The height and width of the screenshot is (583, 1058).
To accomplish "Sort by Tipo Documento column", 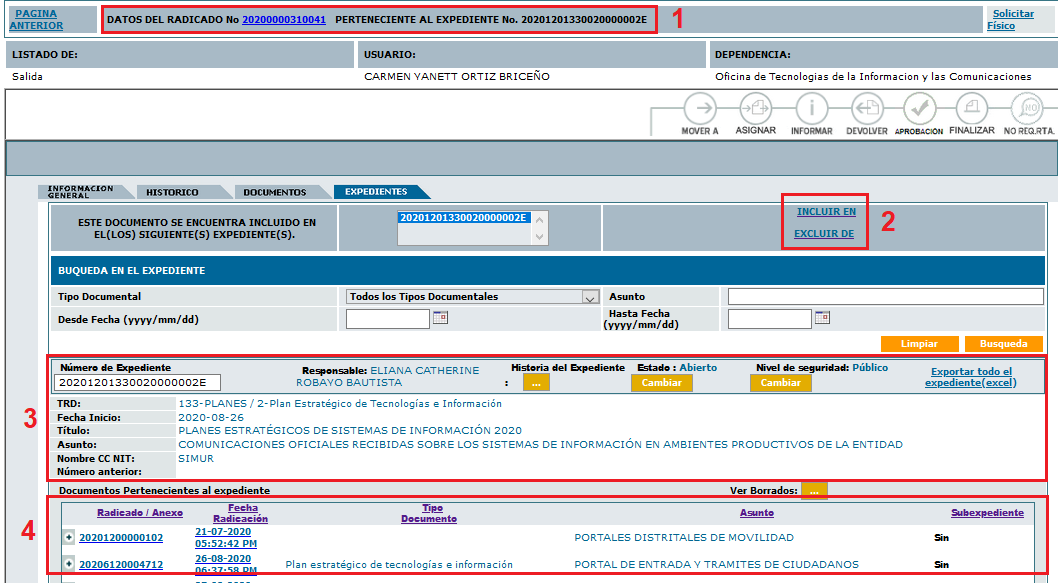I will pyautogui.click(x=429, y=513).
